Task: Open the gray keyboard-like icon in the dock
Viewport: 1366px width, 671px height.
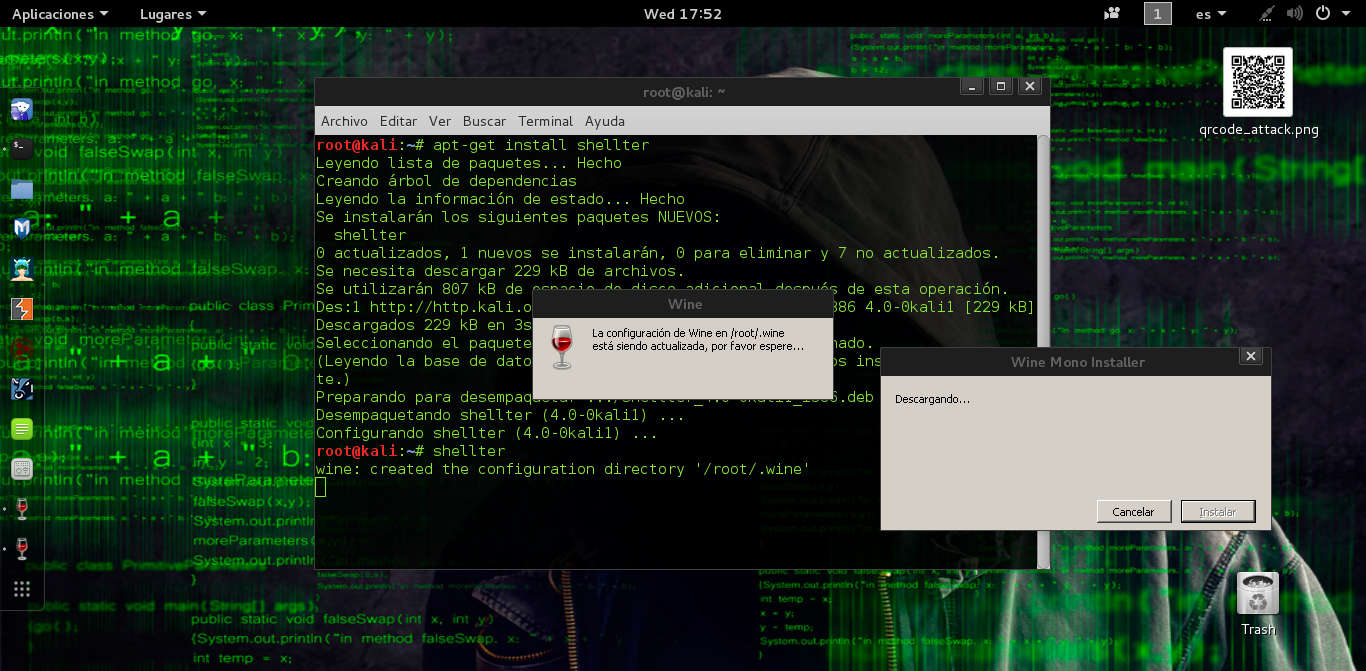Action: click(x=22, y=469)
